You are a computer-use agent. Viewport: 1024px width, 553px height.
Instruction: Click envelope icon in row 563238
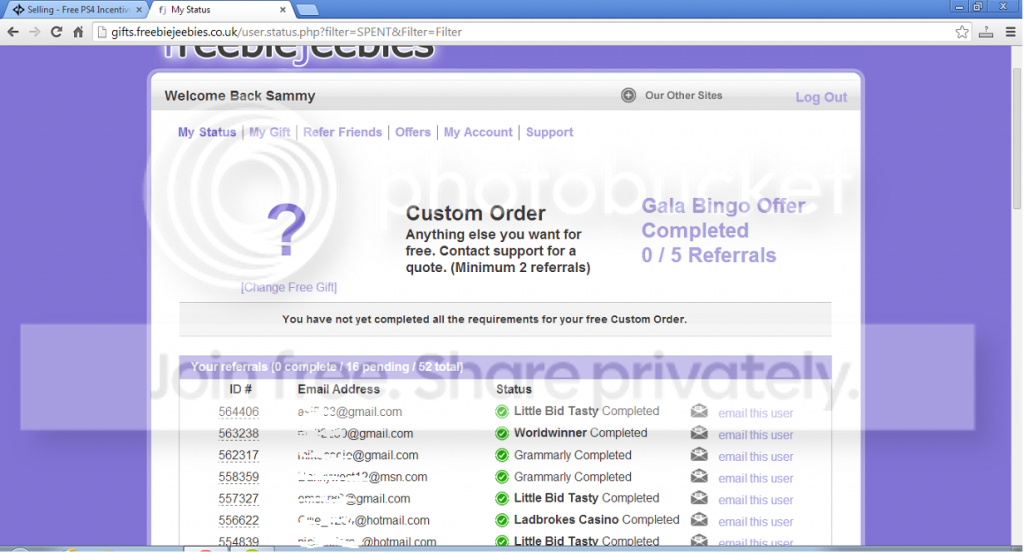coord(699,432)
